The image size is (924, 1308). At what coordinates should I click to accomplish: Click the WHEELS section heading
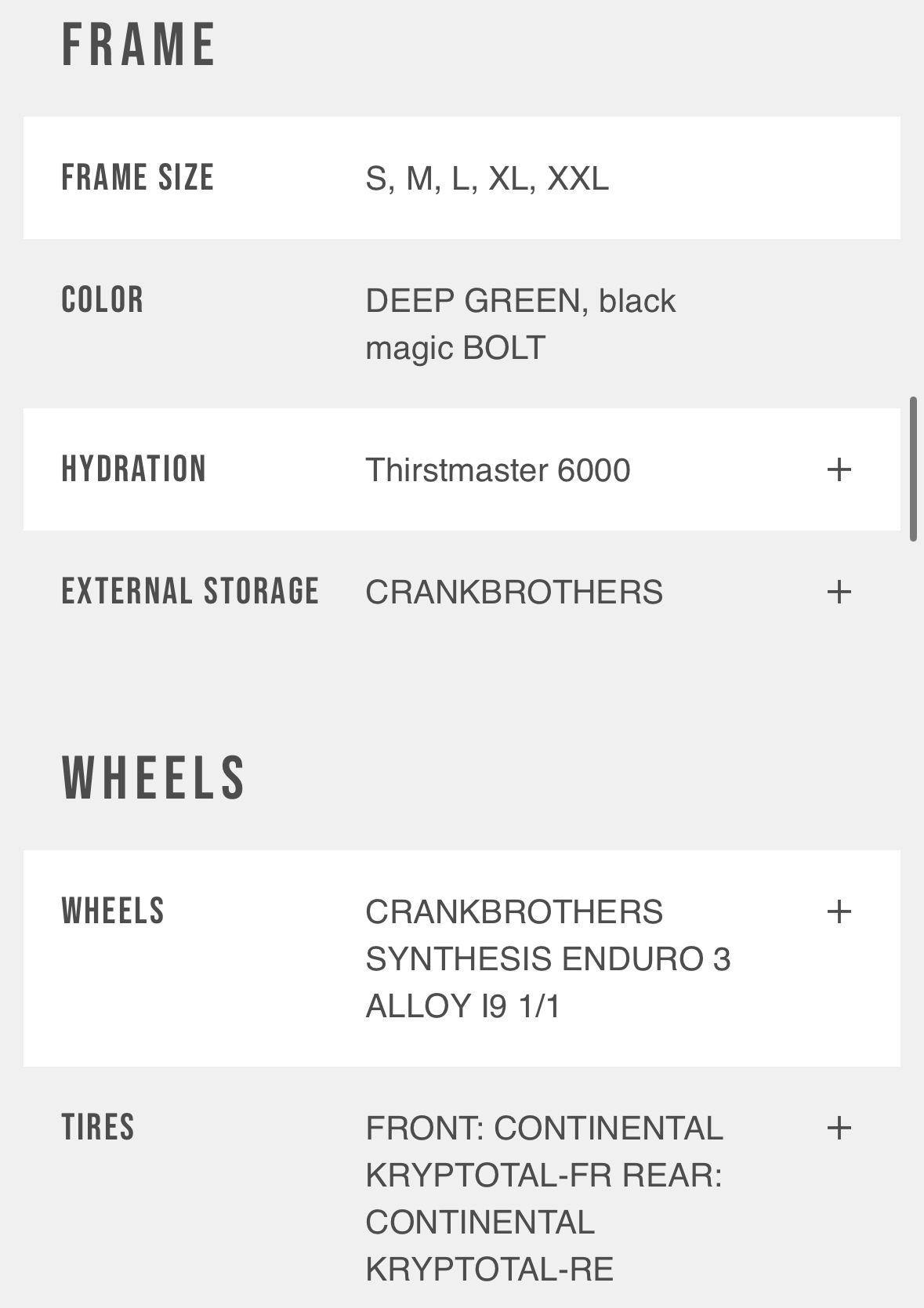click(x=154, y=778)
